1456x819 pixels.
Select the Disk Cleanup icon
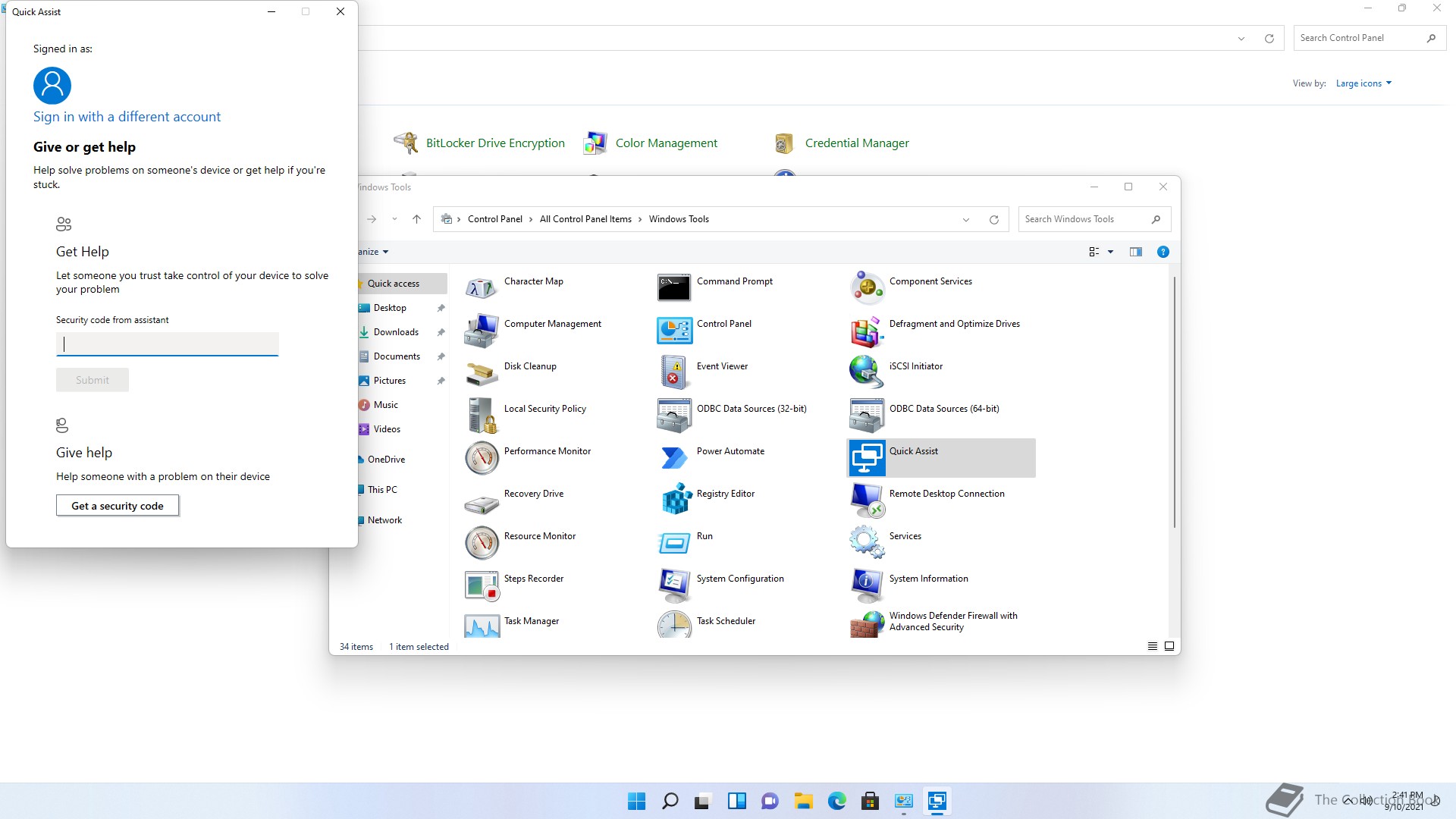click(482, 373)
